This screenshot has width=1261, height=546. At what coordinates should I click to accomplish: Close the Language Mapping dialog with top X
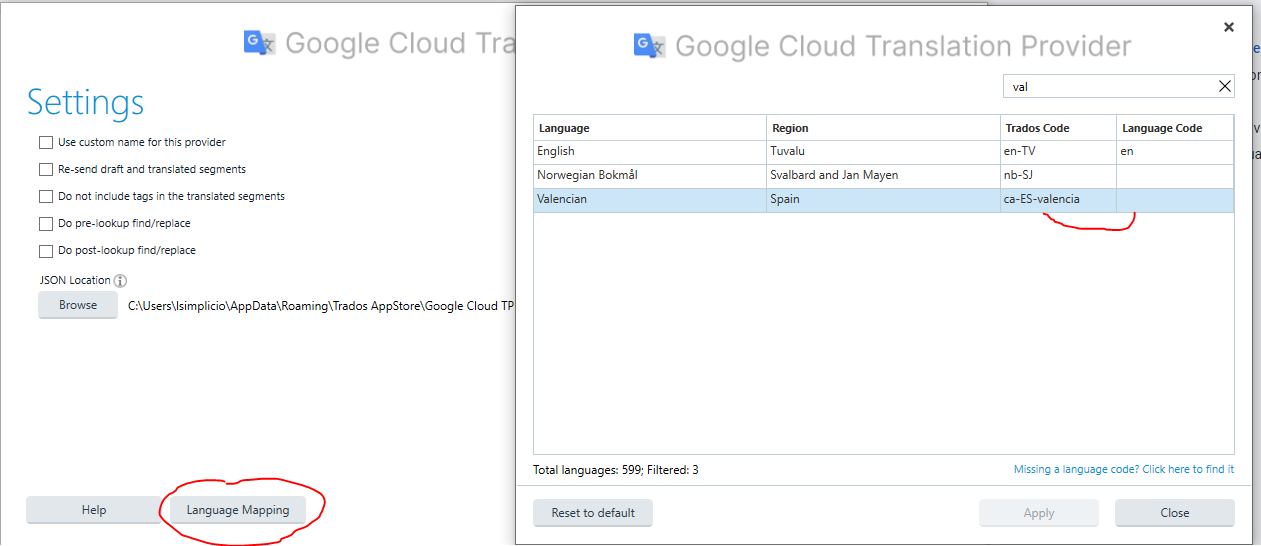[1229, 27]
